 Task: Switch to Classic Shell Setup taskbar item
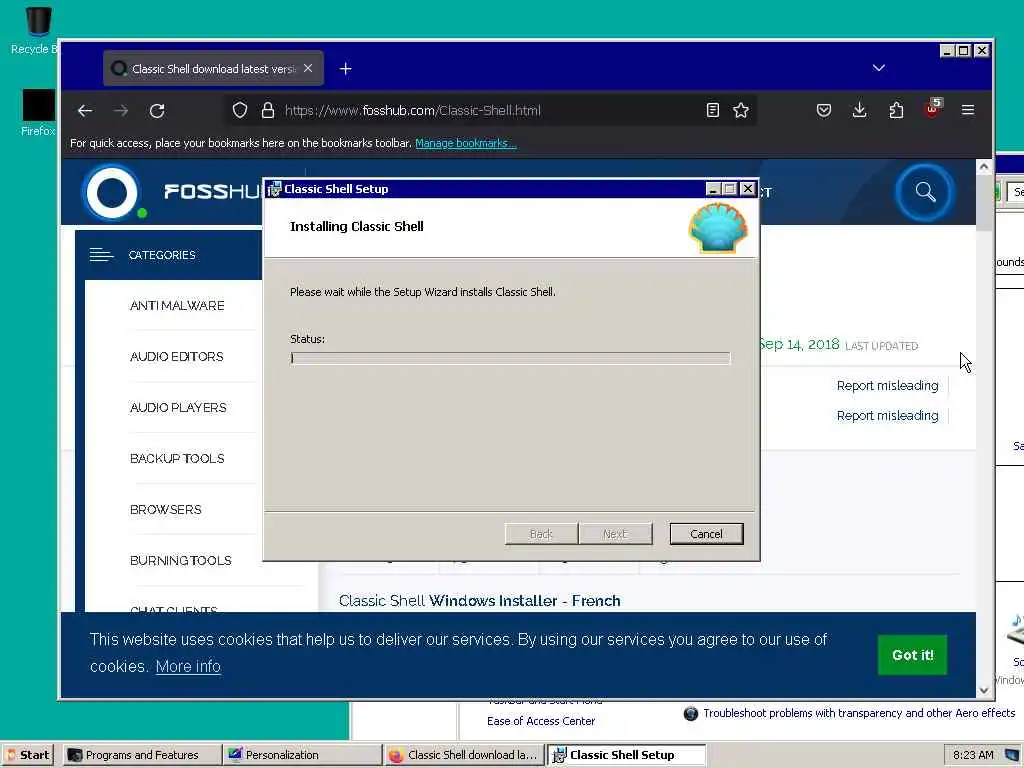626,755
